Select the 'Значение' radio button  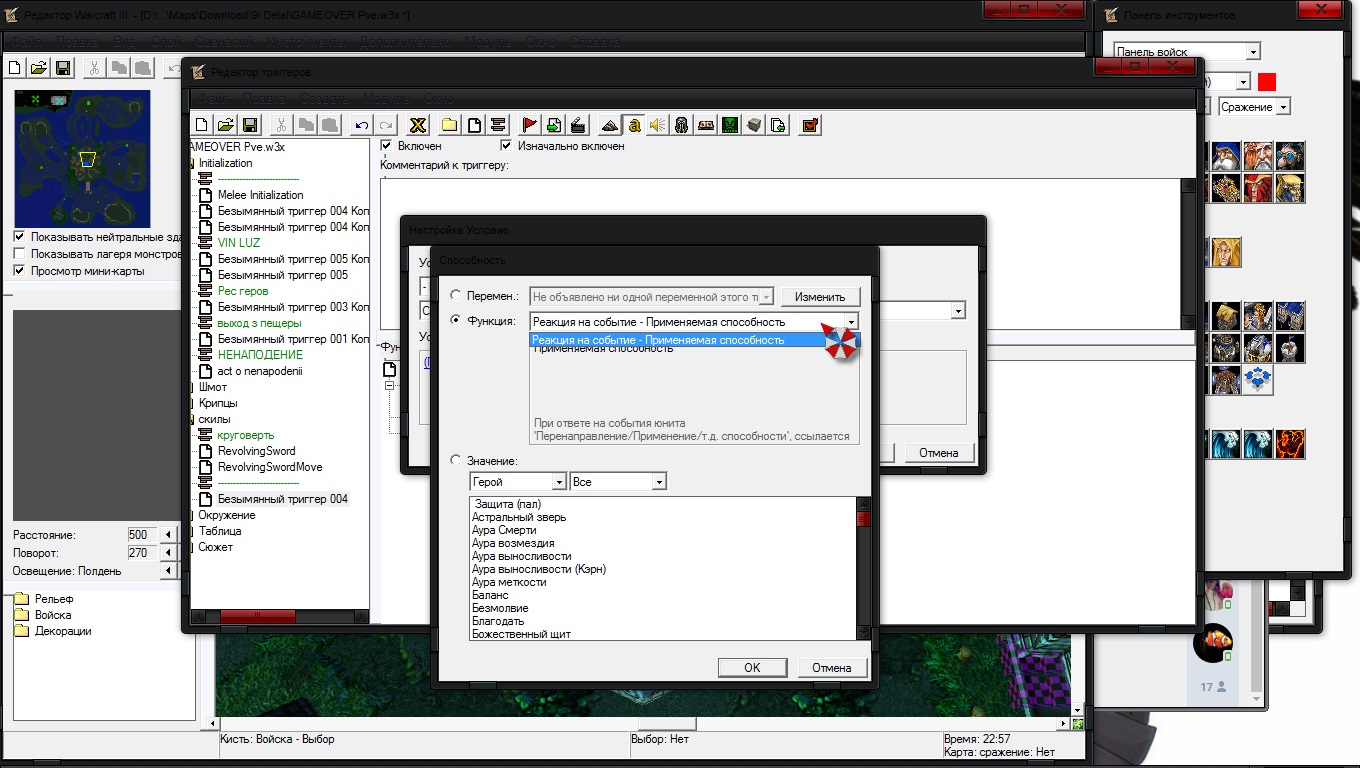[456, 461]
